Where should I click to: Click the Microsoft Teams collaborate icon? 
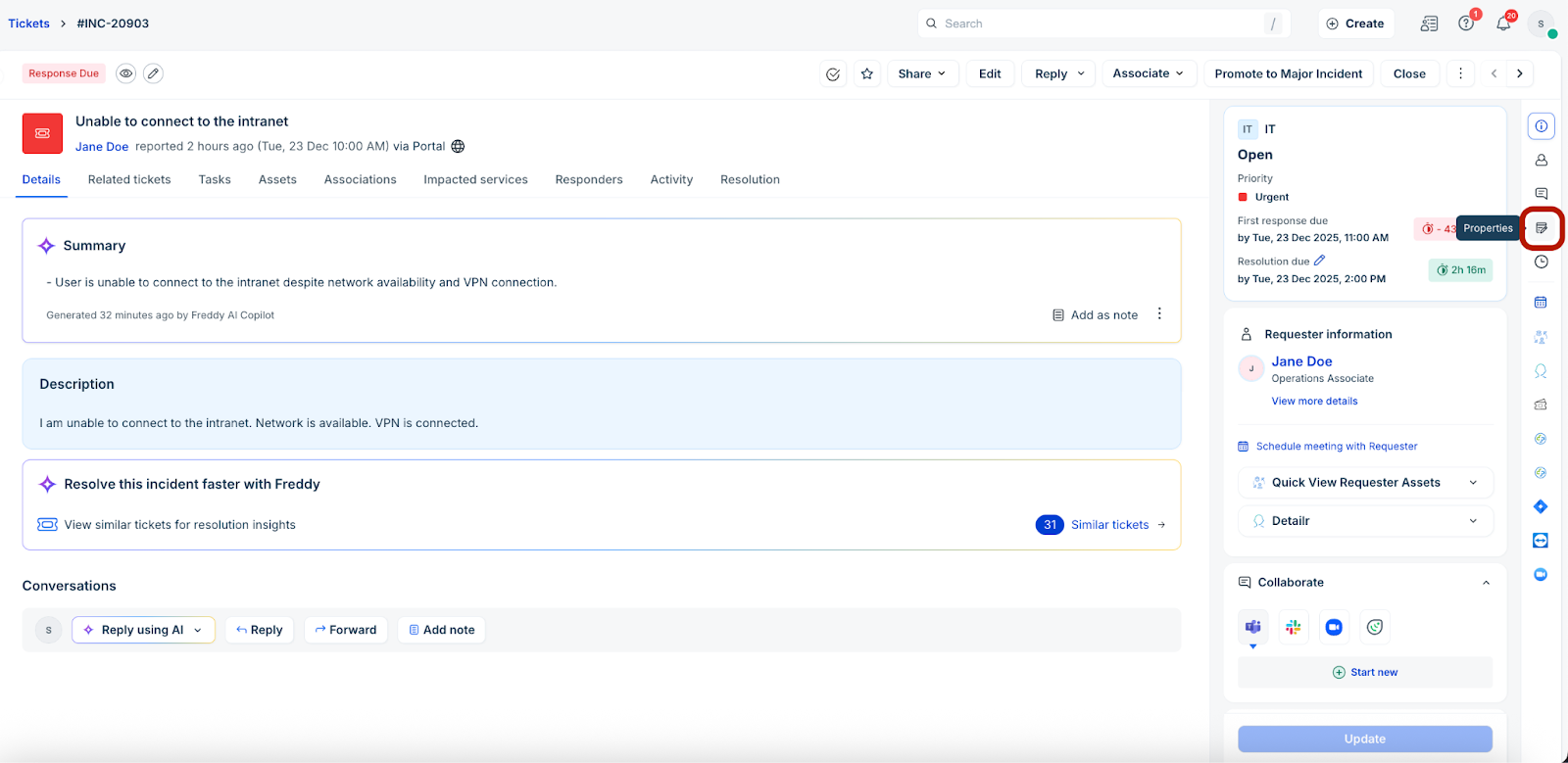(1252, 627)
